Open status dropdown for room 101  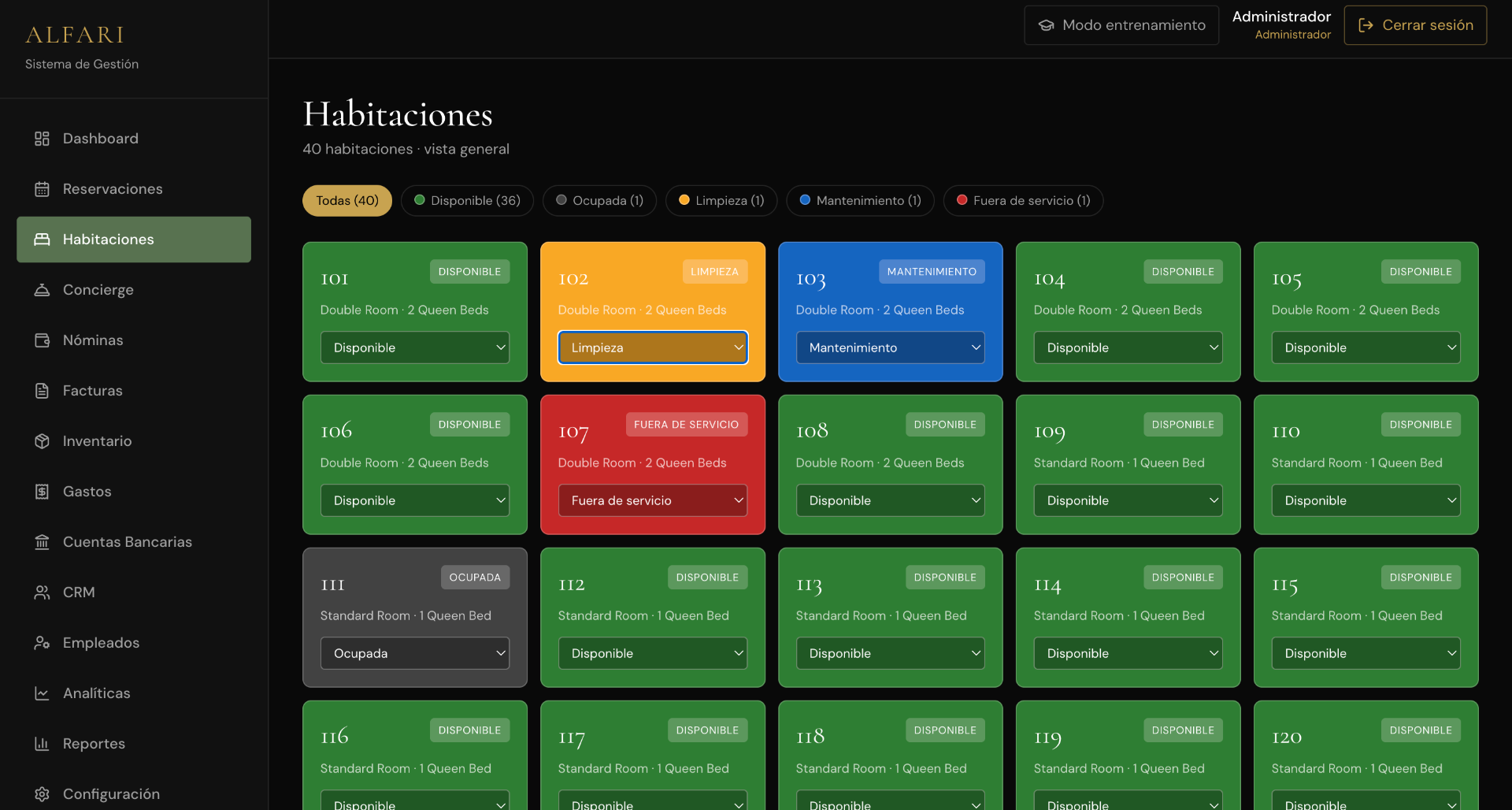(x=415, y=347)
